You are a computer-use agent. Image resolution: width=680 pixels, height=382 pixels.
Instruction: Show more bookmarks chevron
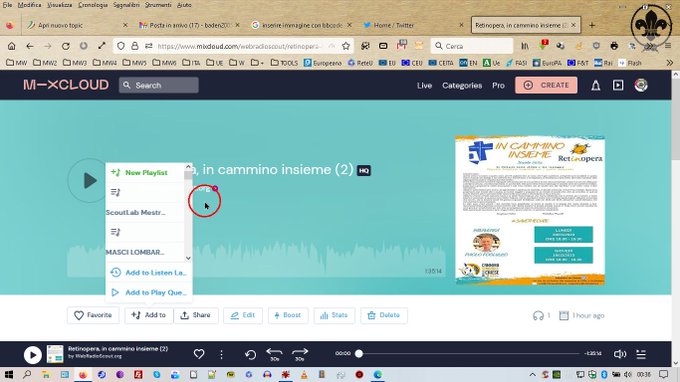pyautogui.click(x=670, y=63)
